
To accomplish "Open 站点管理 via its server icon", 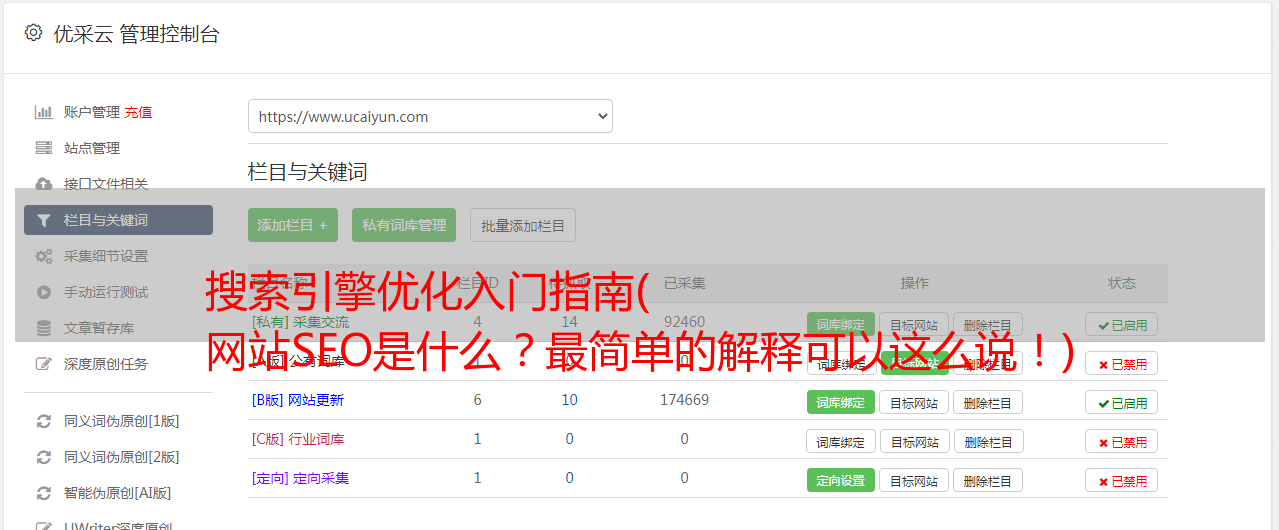I will [44, 148].
